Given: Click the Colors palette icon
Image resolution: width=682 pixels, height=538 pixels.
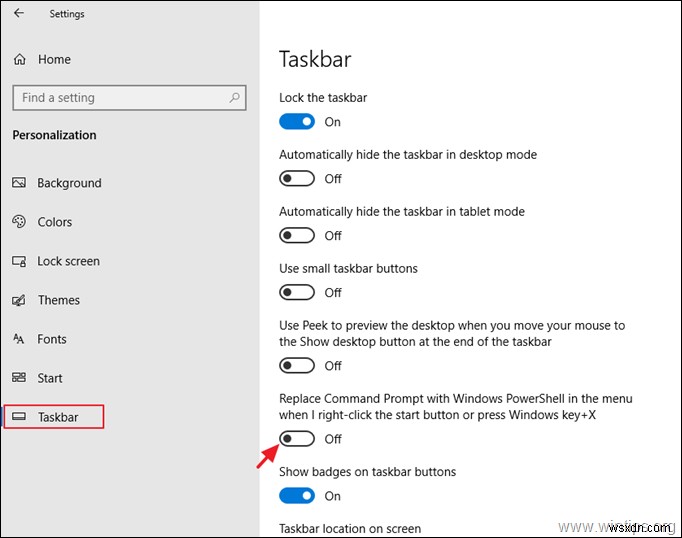Looking at the screenshot, I should point(19,222).
